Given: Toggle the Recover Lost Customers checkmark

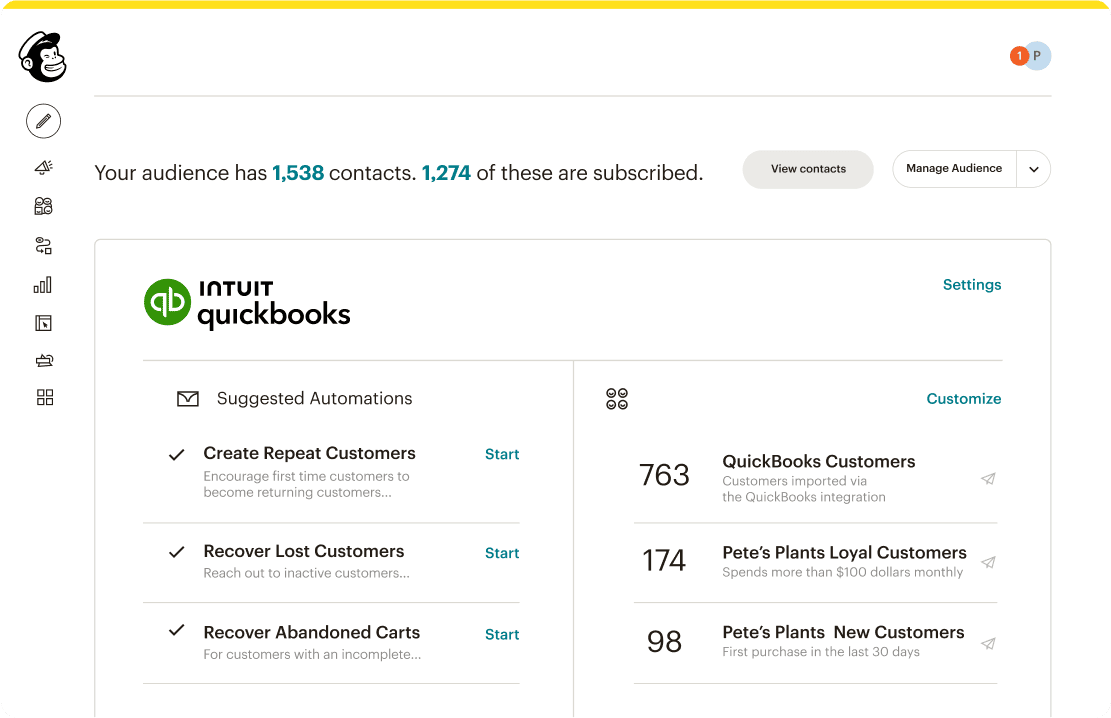Looking at the screenshot, I should click(x=177, y=552).
